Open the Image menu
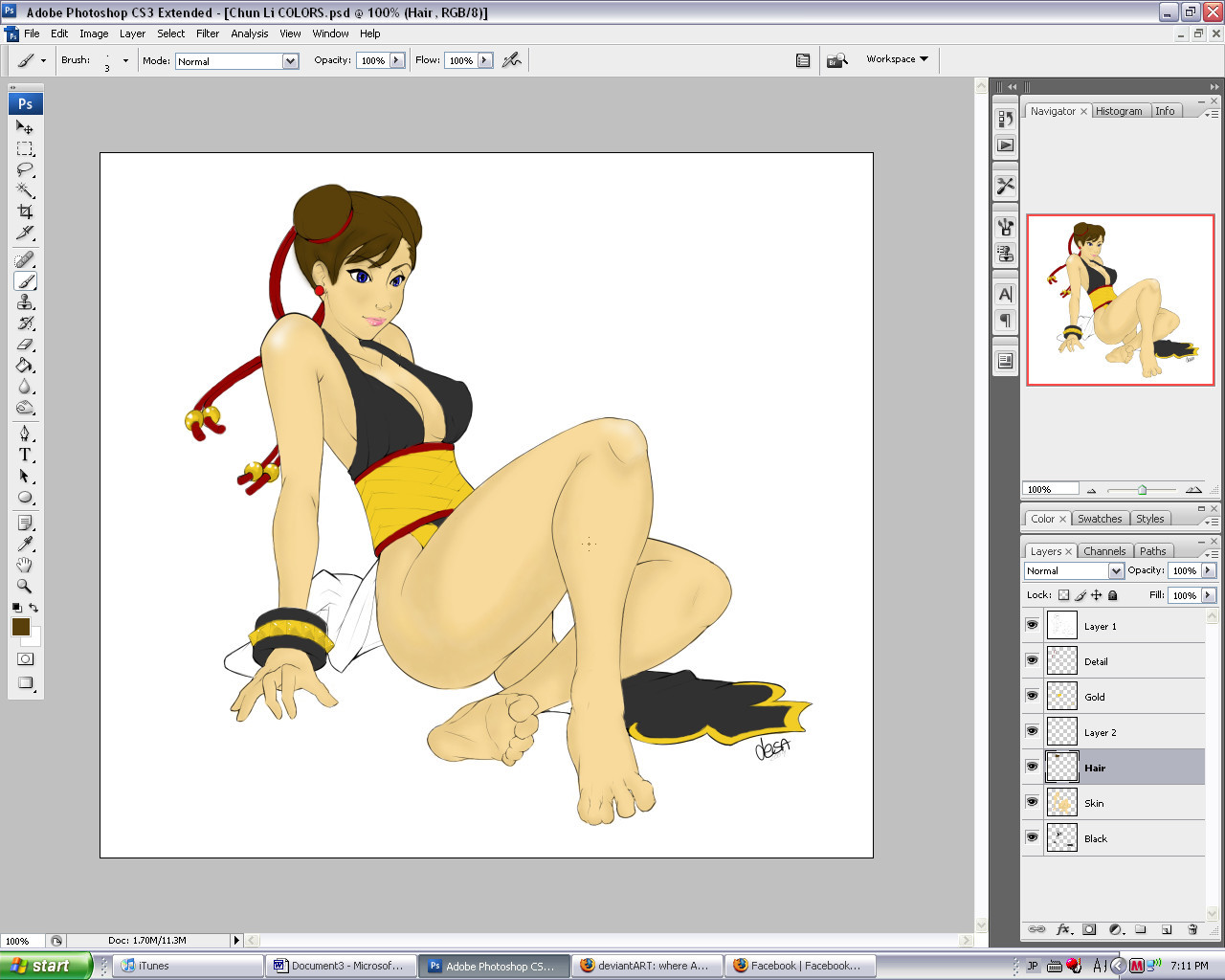Viewport: 1225px width, 980px height. coord(94,33)
